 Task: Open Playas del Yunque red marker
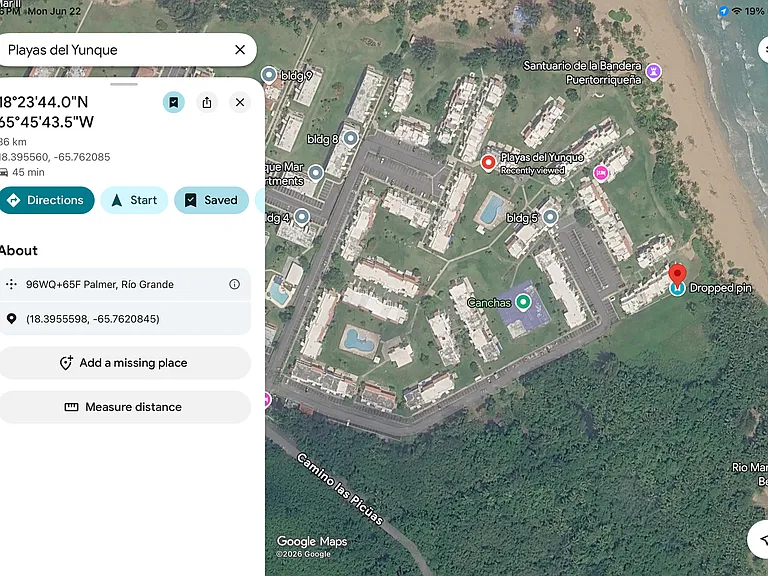point(488,163)
